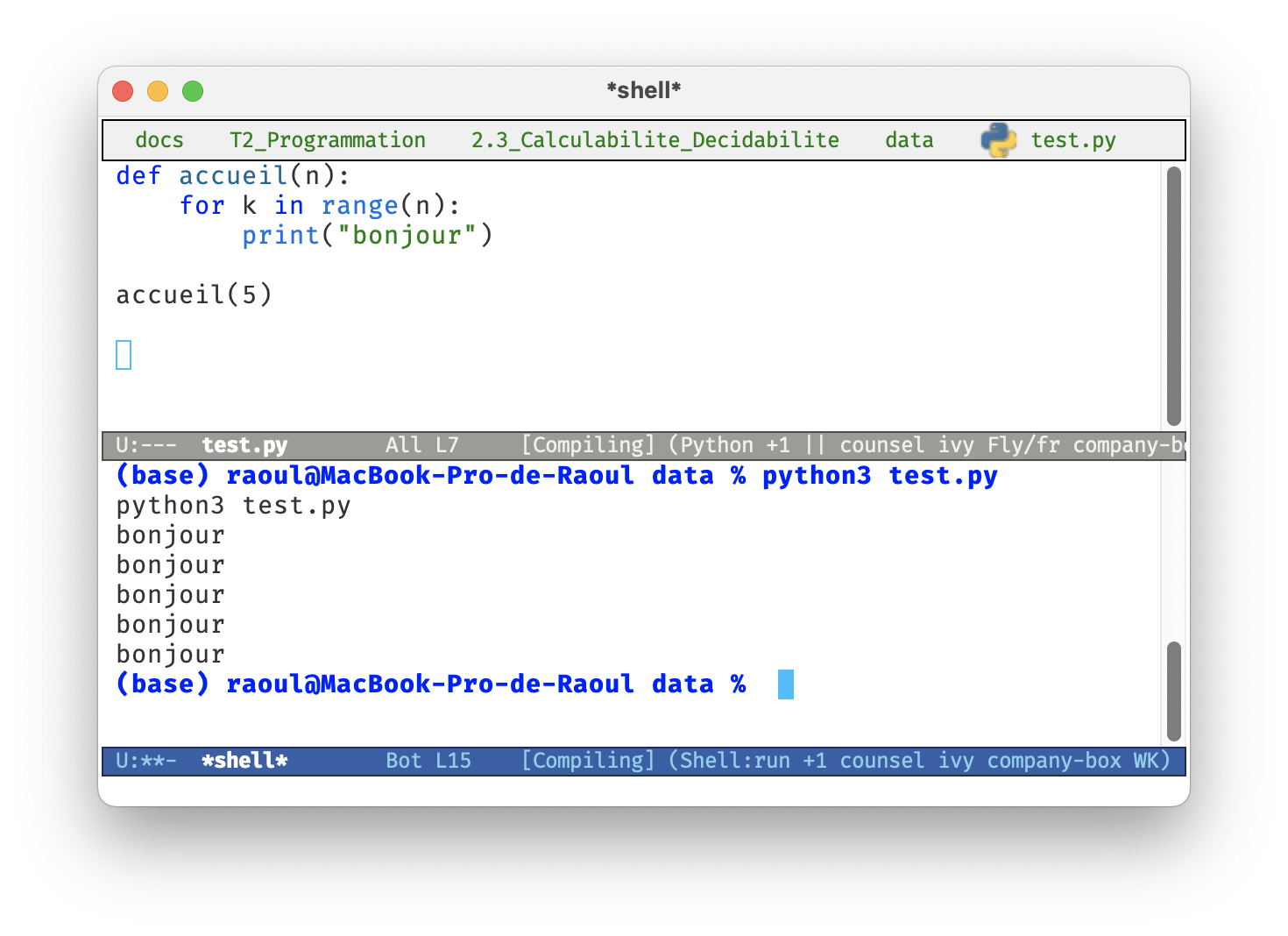Click the U:**- status in shell mode line
1288x936 pixels.
pos(146,761)
